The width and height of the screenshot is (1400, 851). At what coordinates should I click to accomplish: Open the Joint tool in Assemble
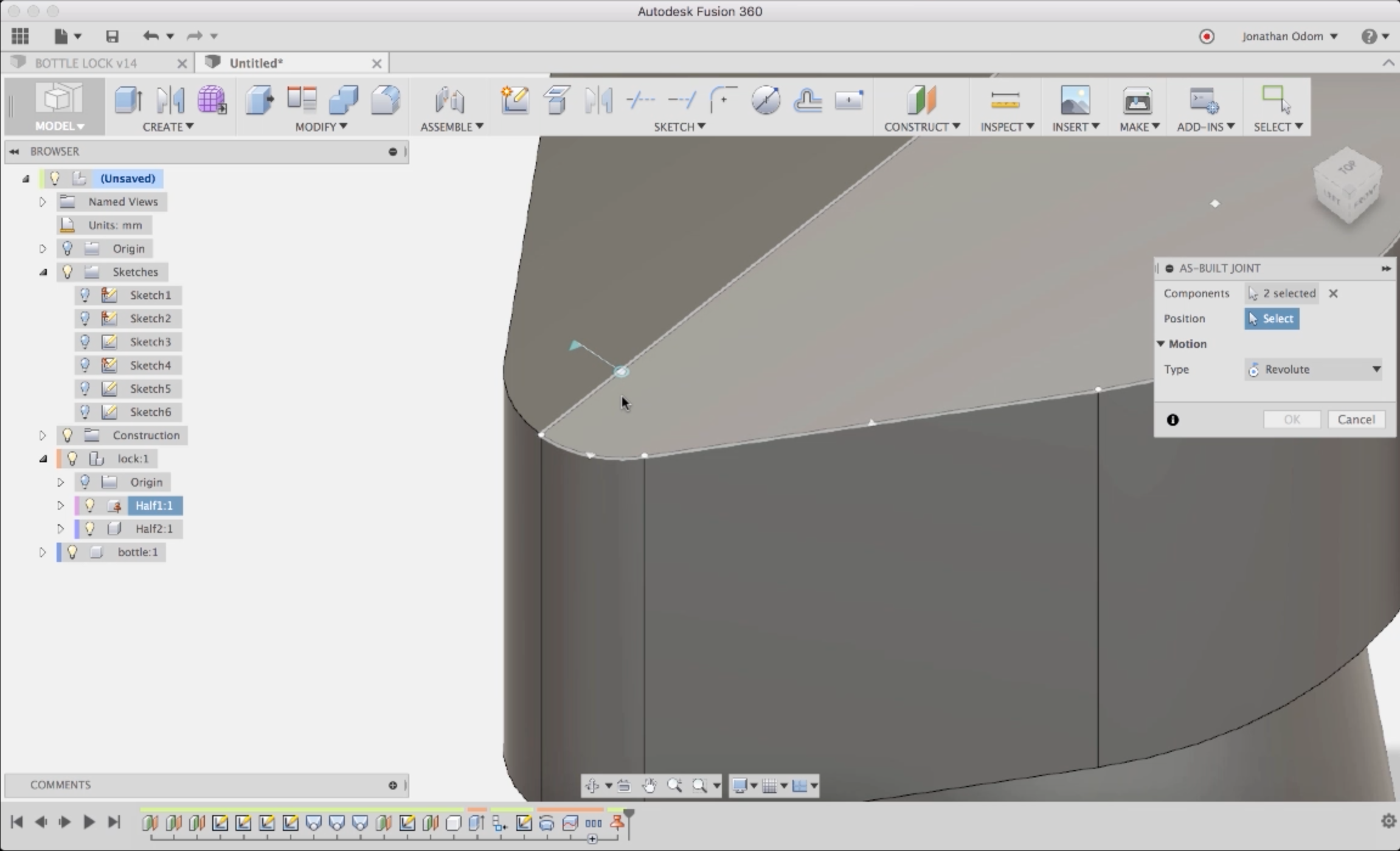pos(450,100)
